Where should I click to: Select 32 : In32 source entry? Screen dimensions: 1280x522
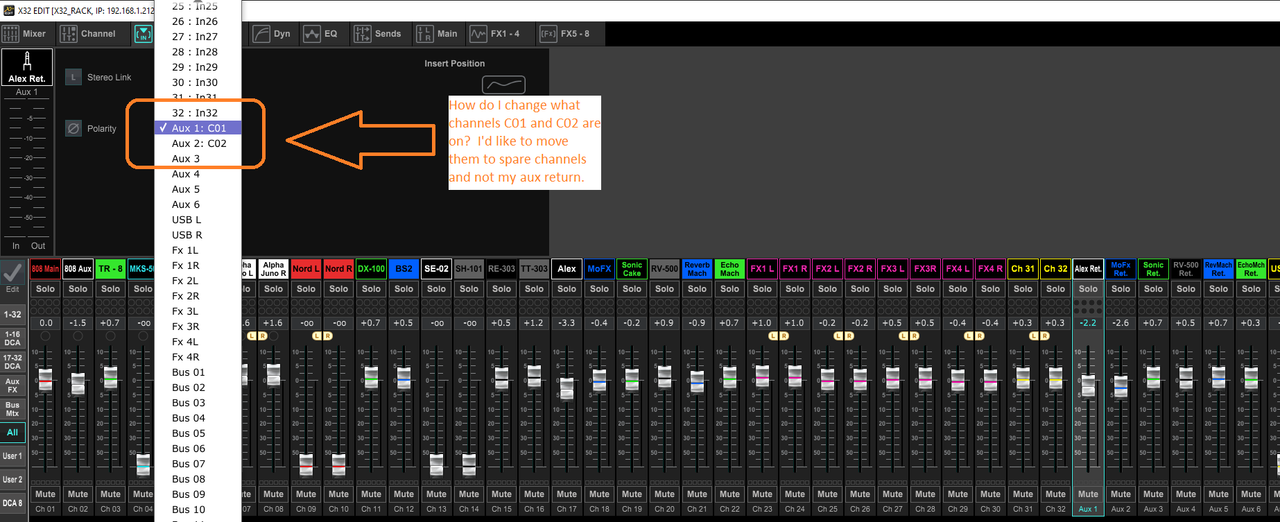click(x=194, y=113)
